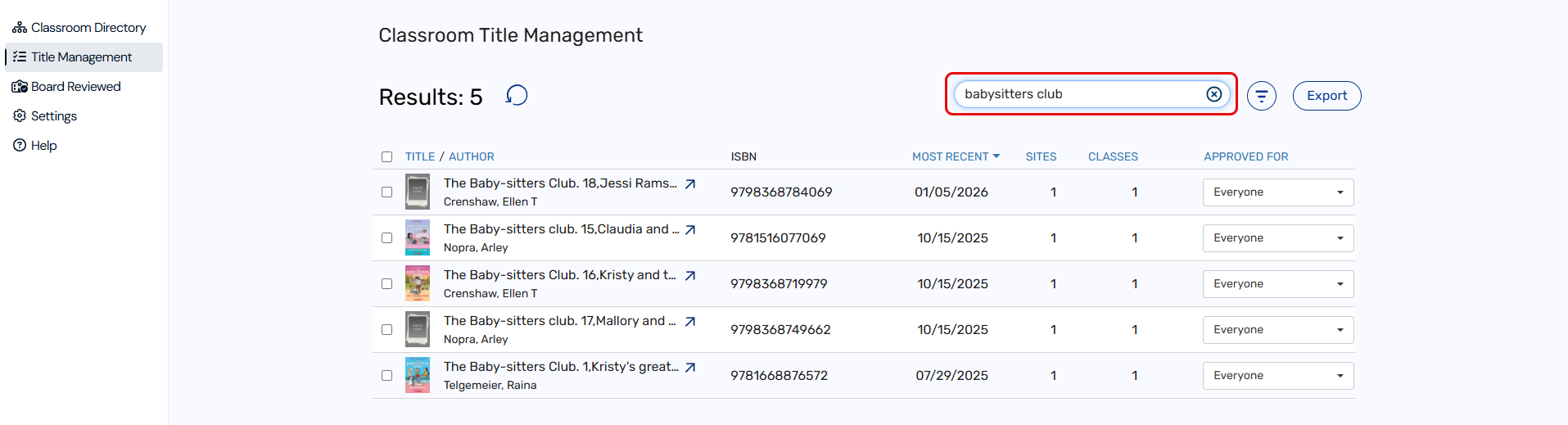The image size is (1568, 425).
Task: Check the Claudia and... title row
Action: click(386, 237)
